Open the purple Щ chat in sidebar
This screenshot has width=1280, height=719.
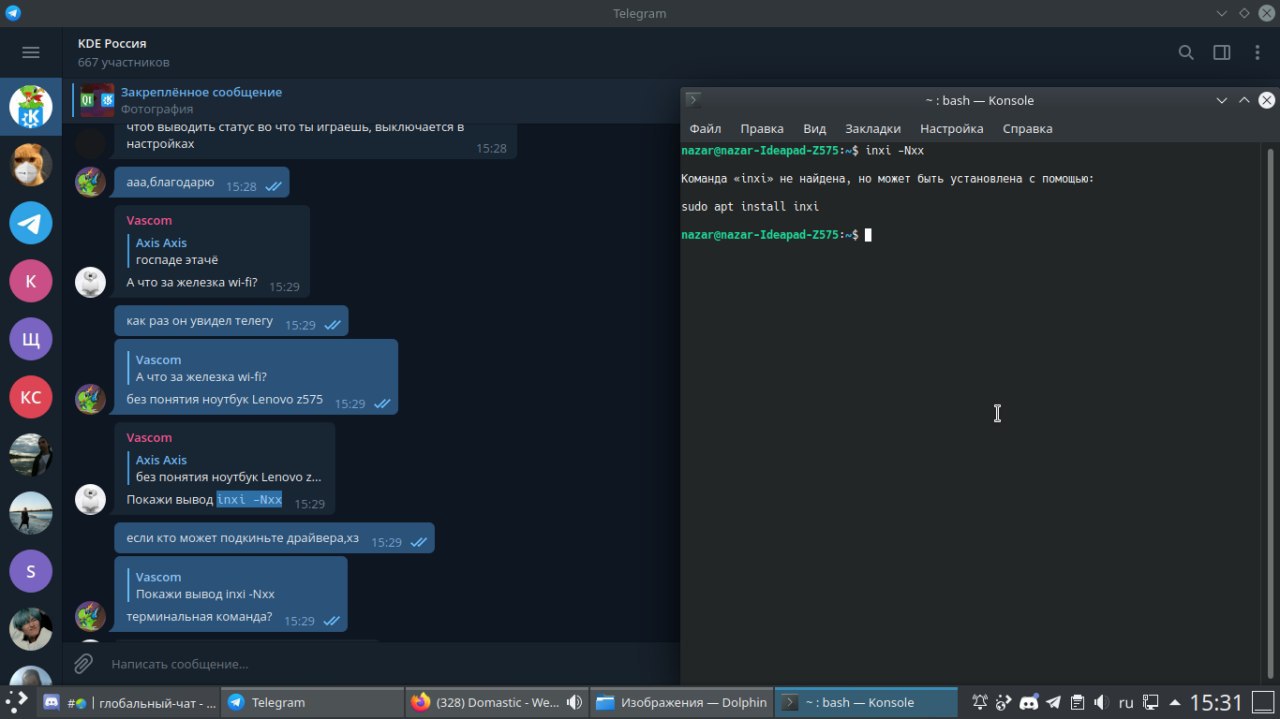click(x=31, y=339)
